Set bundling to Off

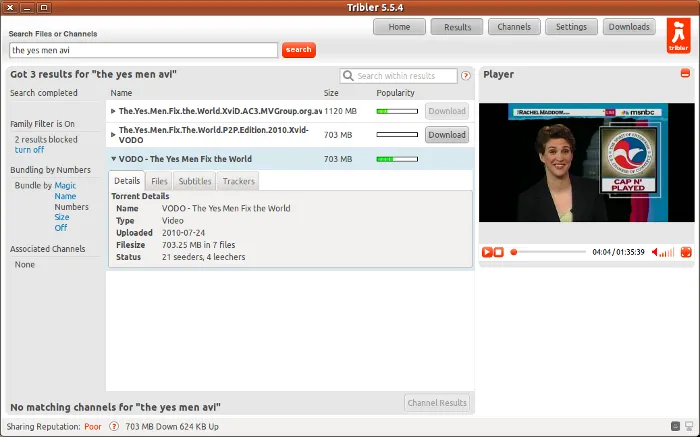[x=61, y=228]
